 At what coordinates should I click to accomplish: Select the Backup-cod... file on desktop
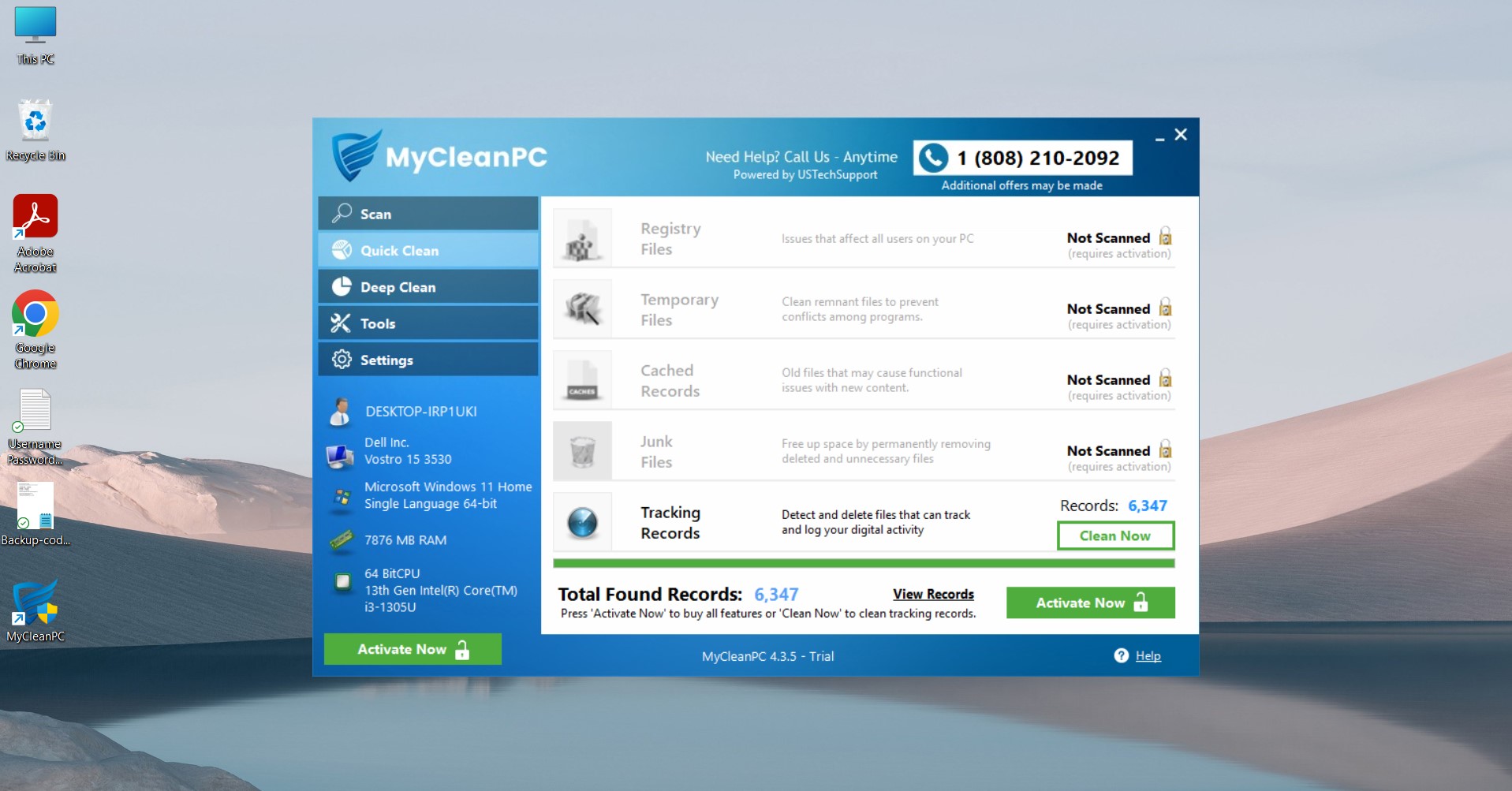[35, 514]
